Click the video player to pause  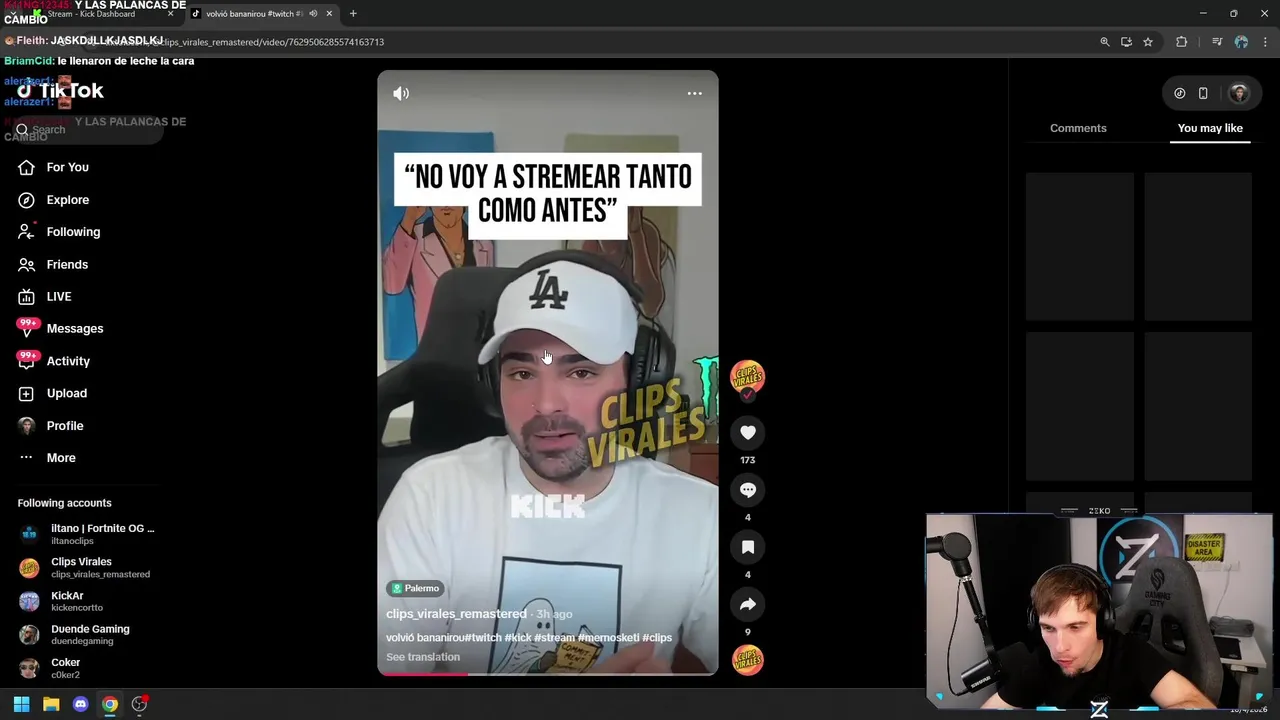click(x=547, y=372)
